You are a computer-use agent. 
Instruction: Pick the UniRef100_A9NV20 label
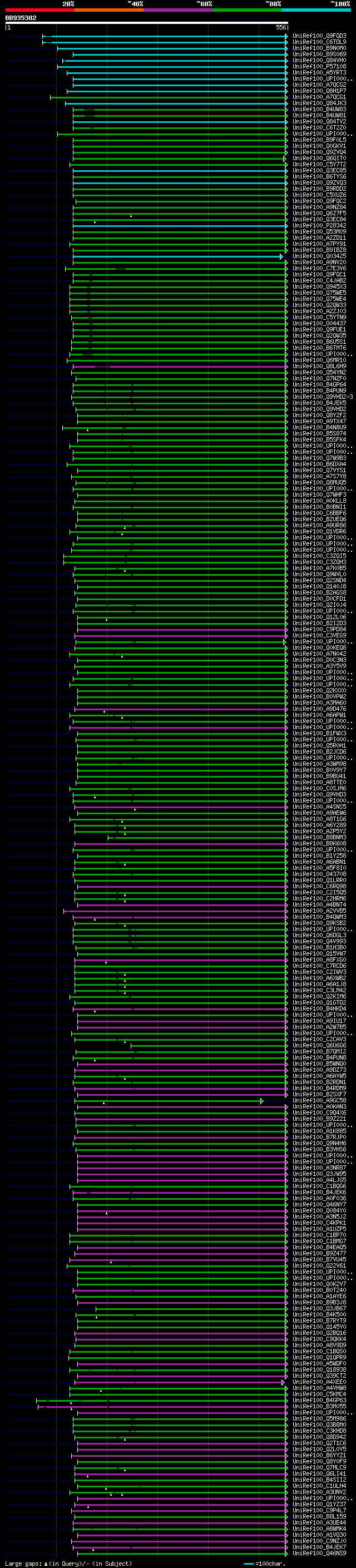click(319, 263)
